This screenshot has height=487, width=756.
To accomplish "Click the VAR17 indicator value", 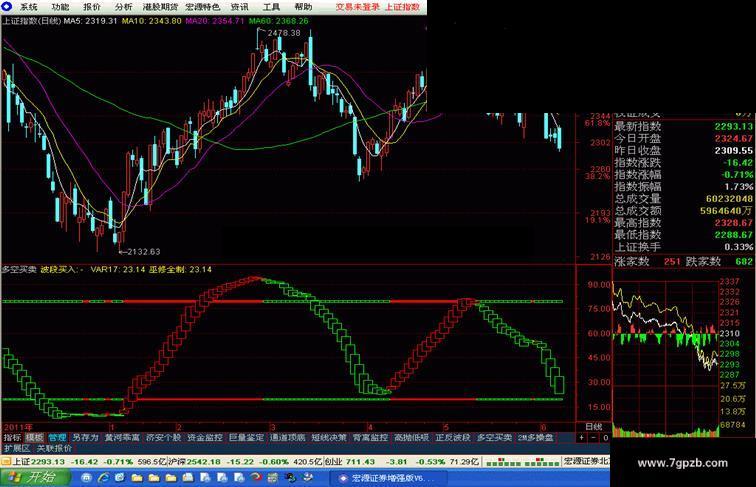I will pyautogui.click(x=118, y=270).
